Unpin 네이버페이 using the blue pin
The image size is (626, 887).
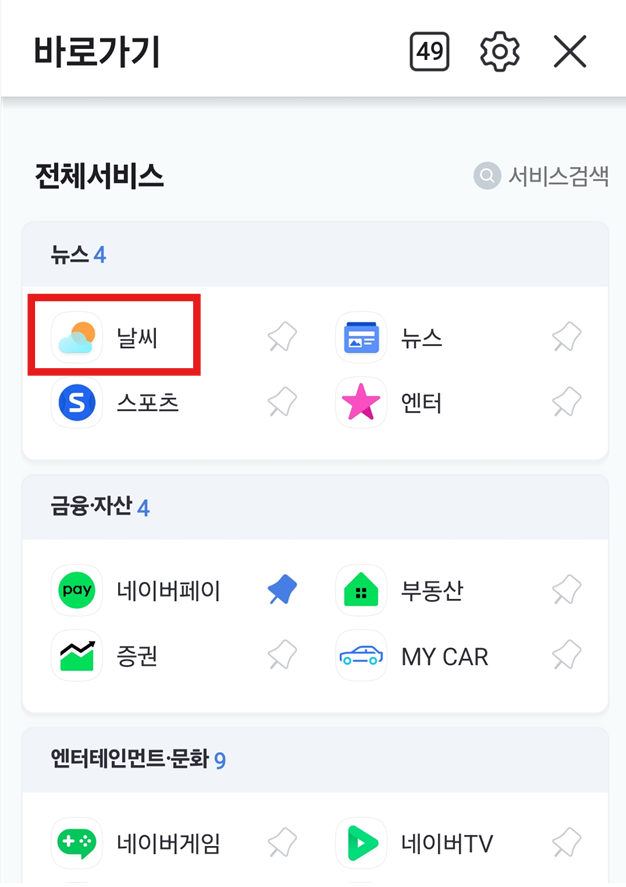(x=281, y=590)
